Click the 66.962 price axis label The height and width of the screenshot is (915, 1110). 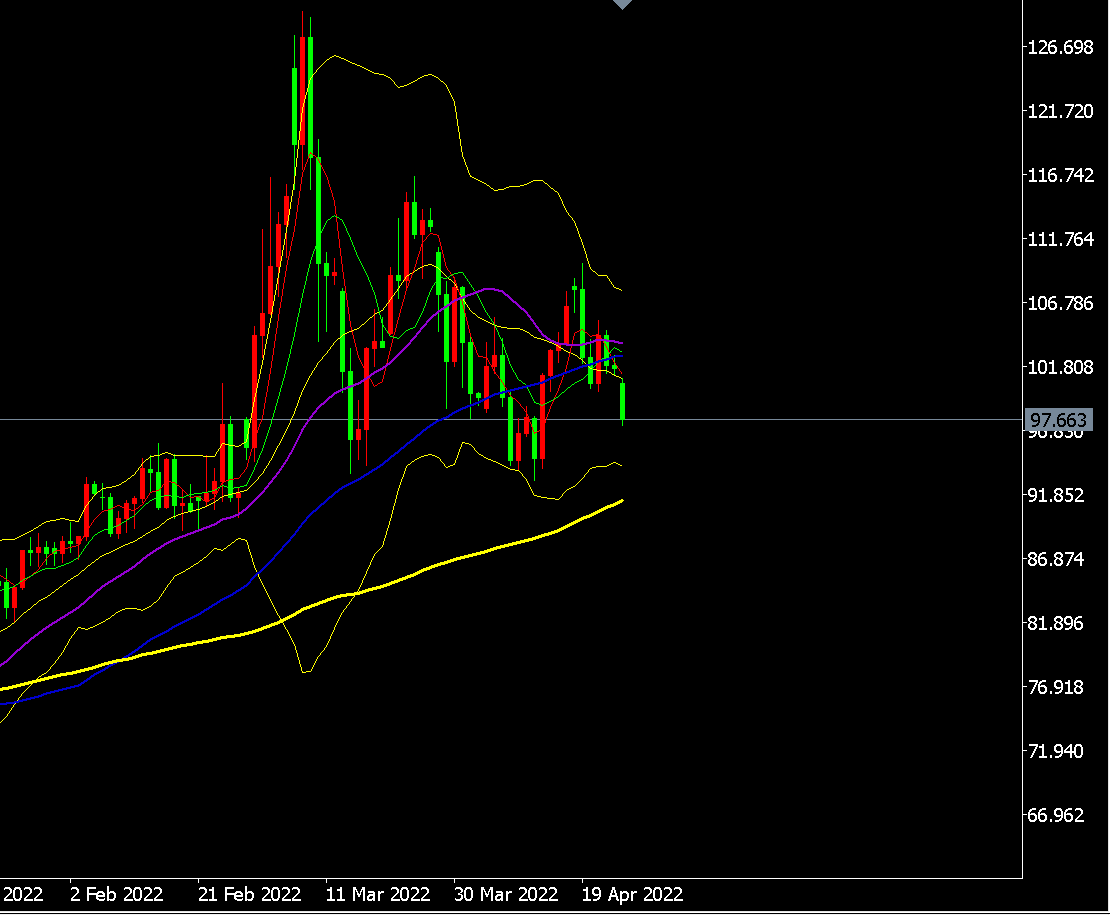coord(1060,815)
